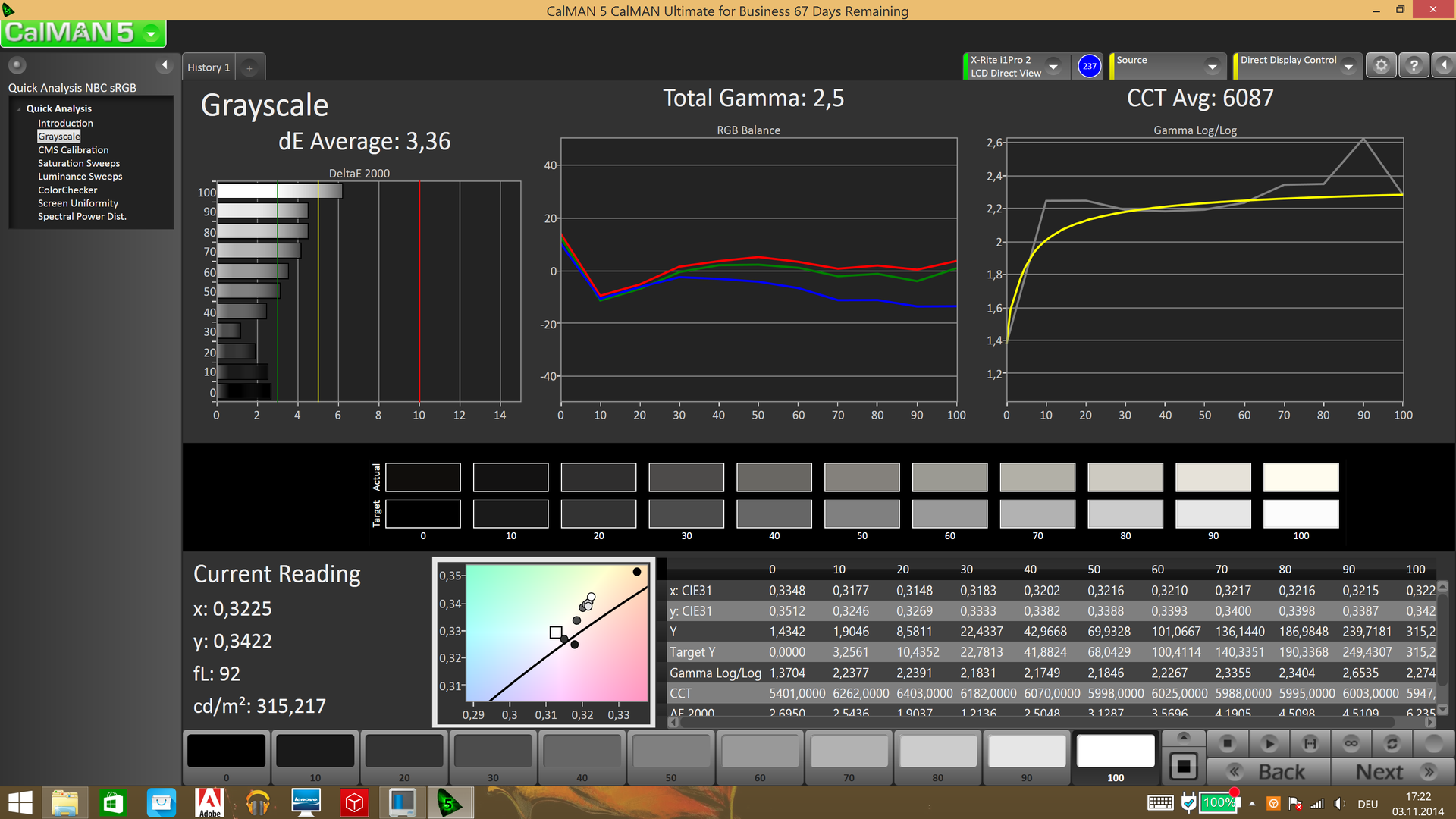Collapse right panel with arrow button
This screenshot has height=819, width=1456.
[1444, 66]
